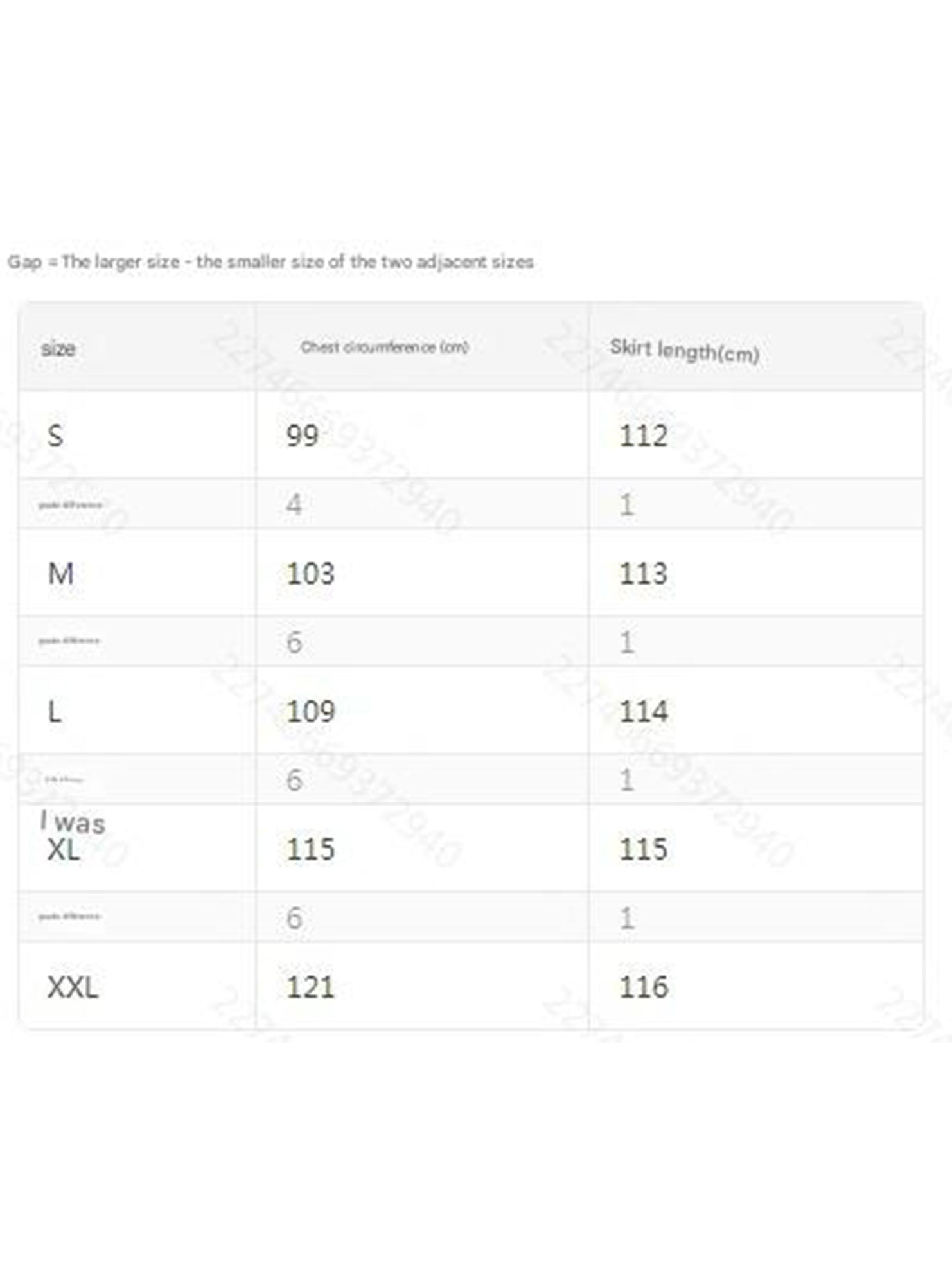Click skirt length value 114
The width and height of the screenshot is (952, 1263).
[643, 711]
